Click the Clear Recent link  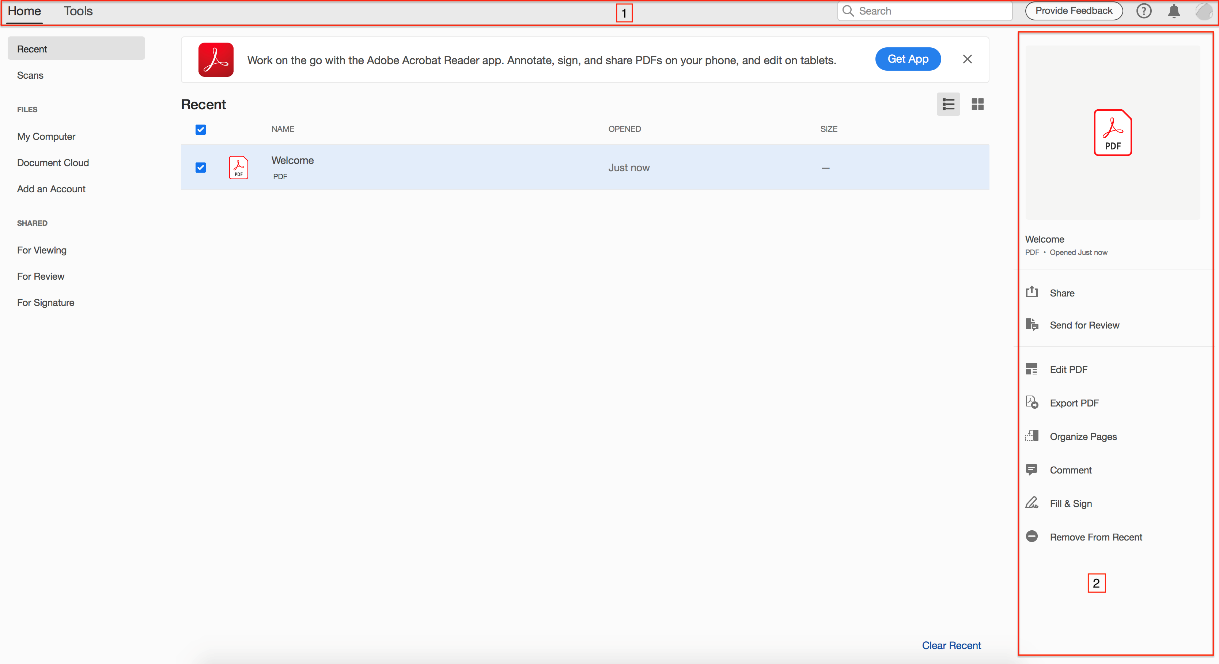(951, 645)
